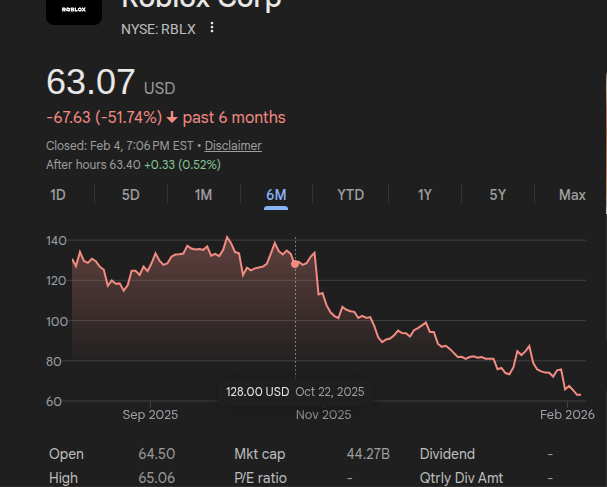The height and width of the screenshot is (487, 607).
Task: Switch chart to YTD range
Action: click(x=350, y=195)
